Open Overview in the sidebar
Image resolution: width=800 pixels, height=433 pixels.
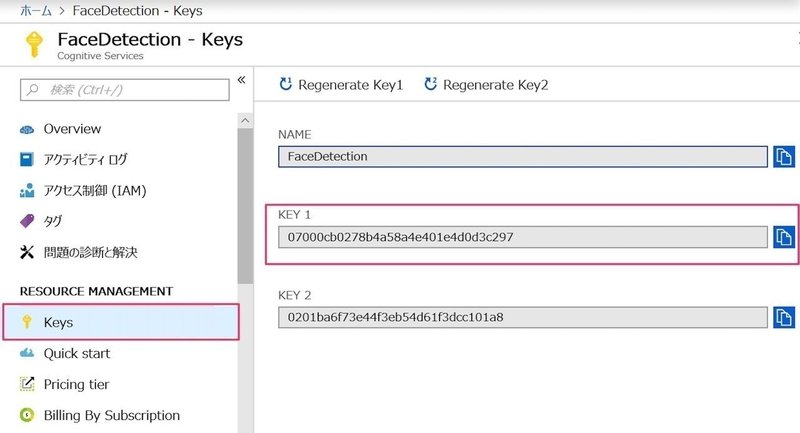coord(72,129)
